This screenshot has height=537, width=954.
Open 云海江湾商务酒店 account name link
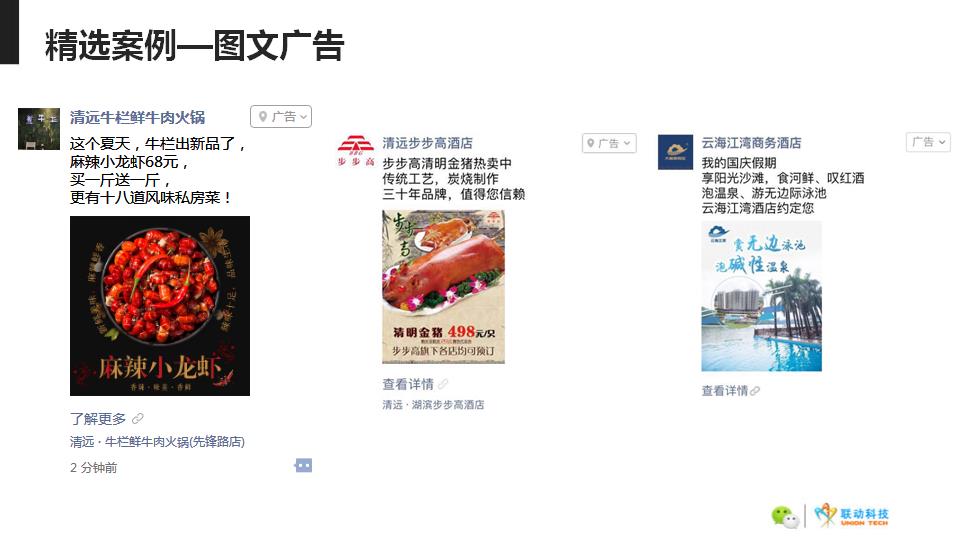tap(751, 143)
